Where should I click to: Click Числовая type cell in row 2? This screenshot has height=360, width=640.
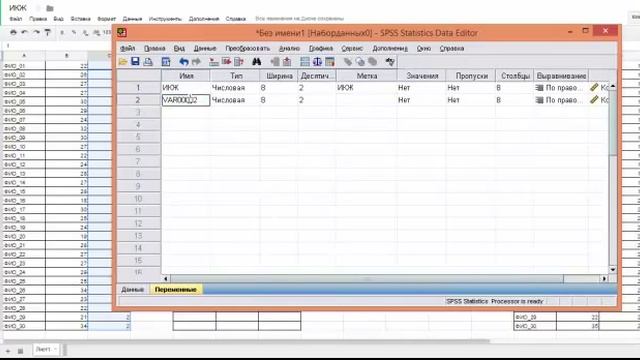(235, 100)
